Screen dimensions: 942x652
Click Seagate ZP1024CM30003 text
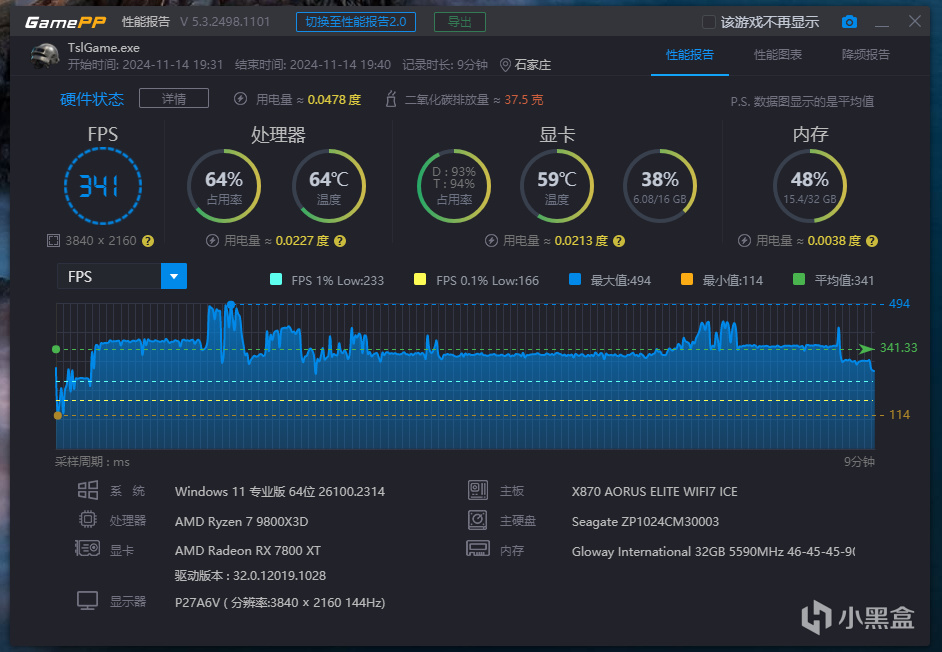click(645, 522)
